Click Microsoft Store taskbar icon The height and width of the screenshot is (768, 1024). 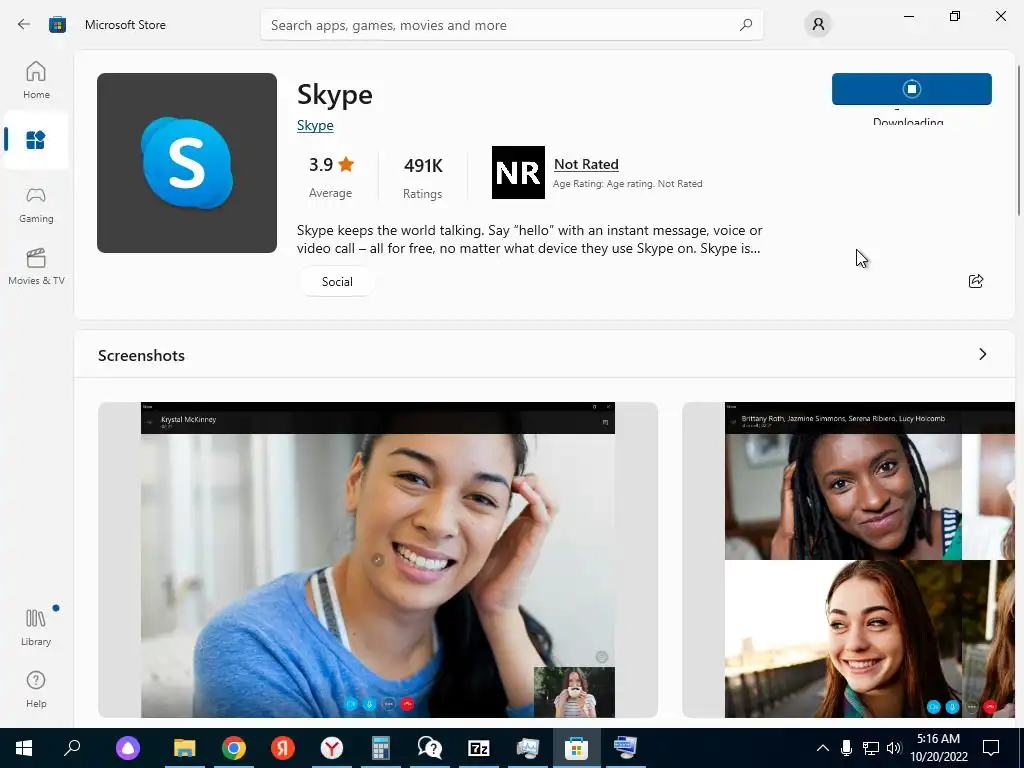point(577,748)
